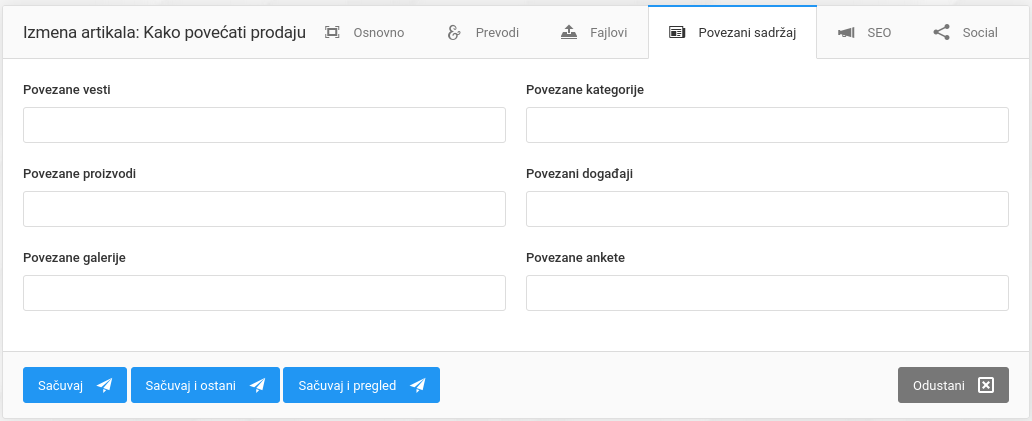Select the Povezane proizvodi input box
1032x421 pixels.
click(264, 209)
